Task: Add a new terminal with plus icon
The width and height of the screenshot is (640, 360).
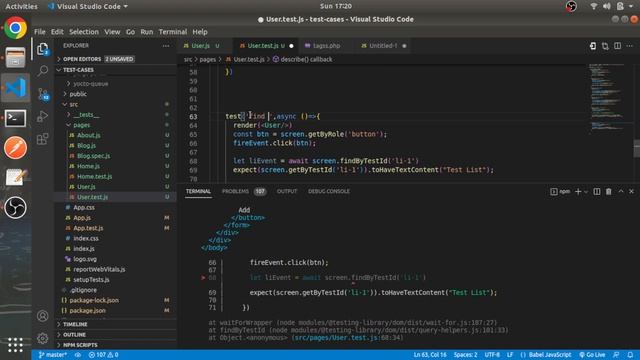Action: click(x=578, y=191)
